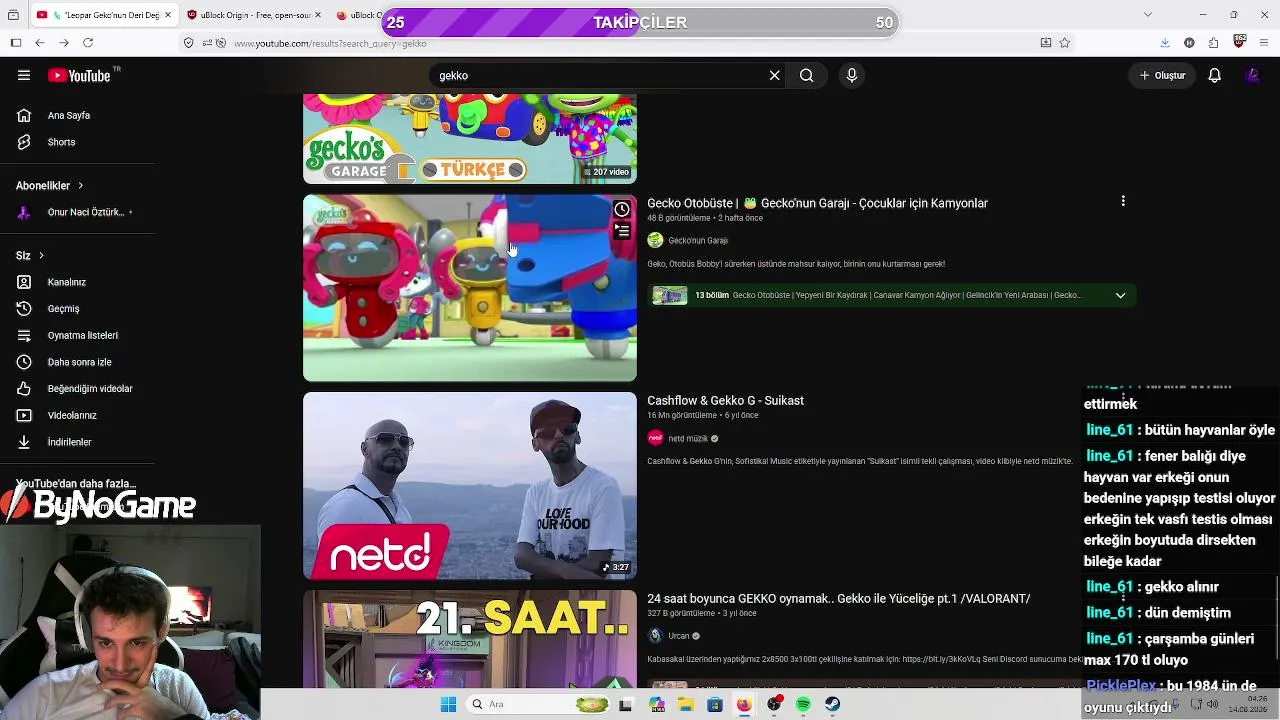
Task: Open Beğendiğim videolar in sidebar
Action: [x=77, y=388]
